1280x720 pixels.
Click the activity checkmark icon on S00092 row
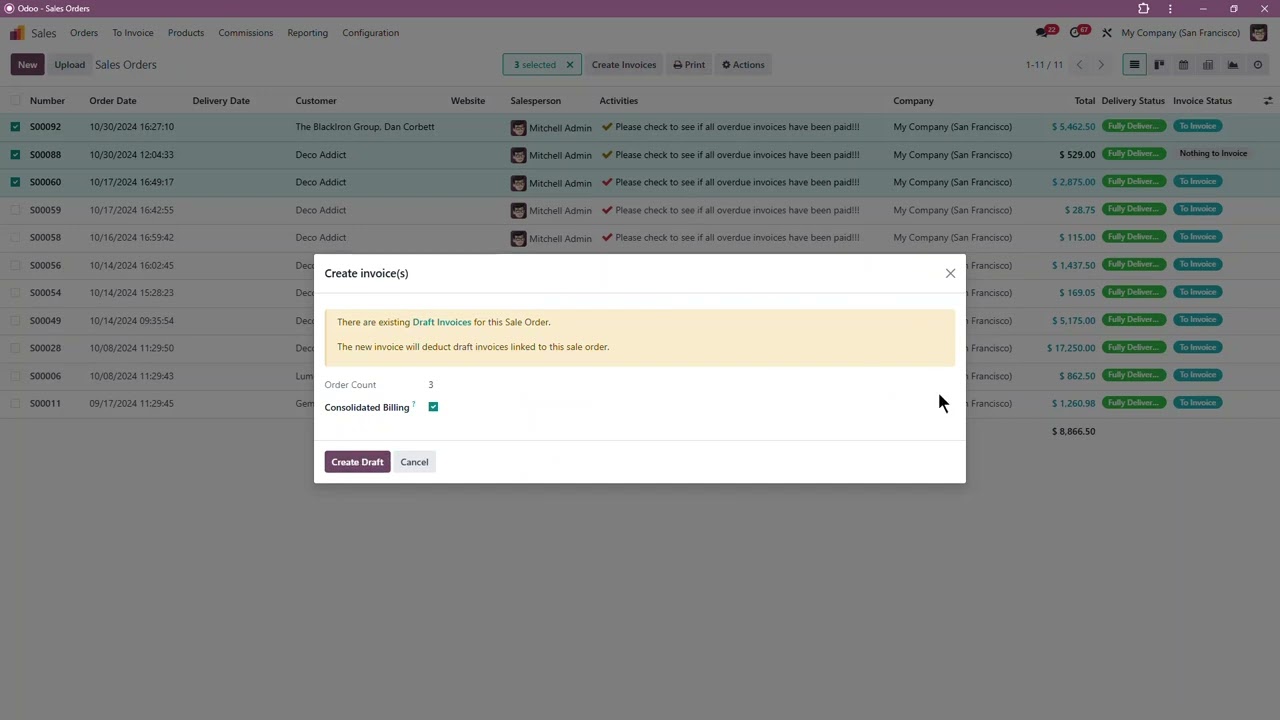(606, 127)
